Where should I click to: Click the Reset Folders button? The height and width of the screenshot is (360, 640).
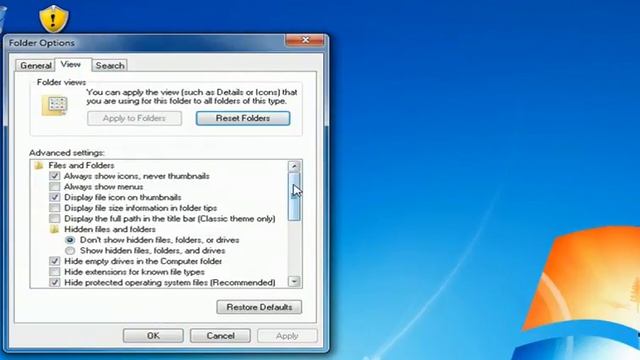(243, 118)
